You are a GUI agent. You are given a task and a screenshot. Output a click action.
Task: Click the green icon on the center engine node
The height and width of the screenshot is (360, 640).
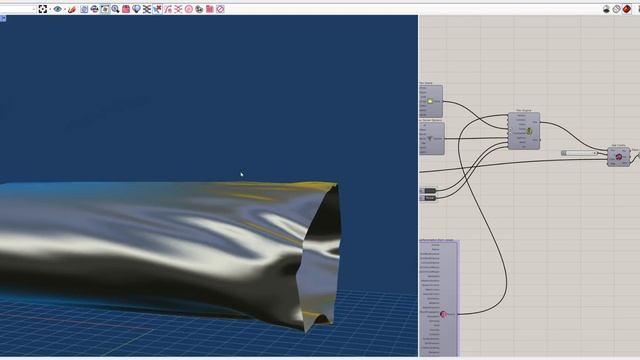click(x=529, y=131)
